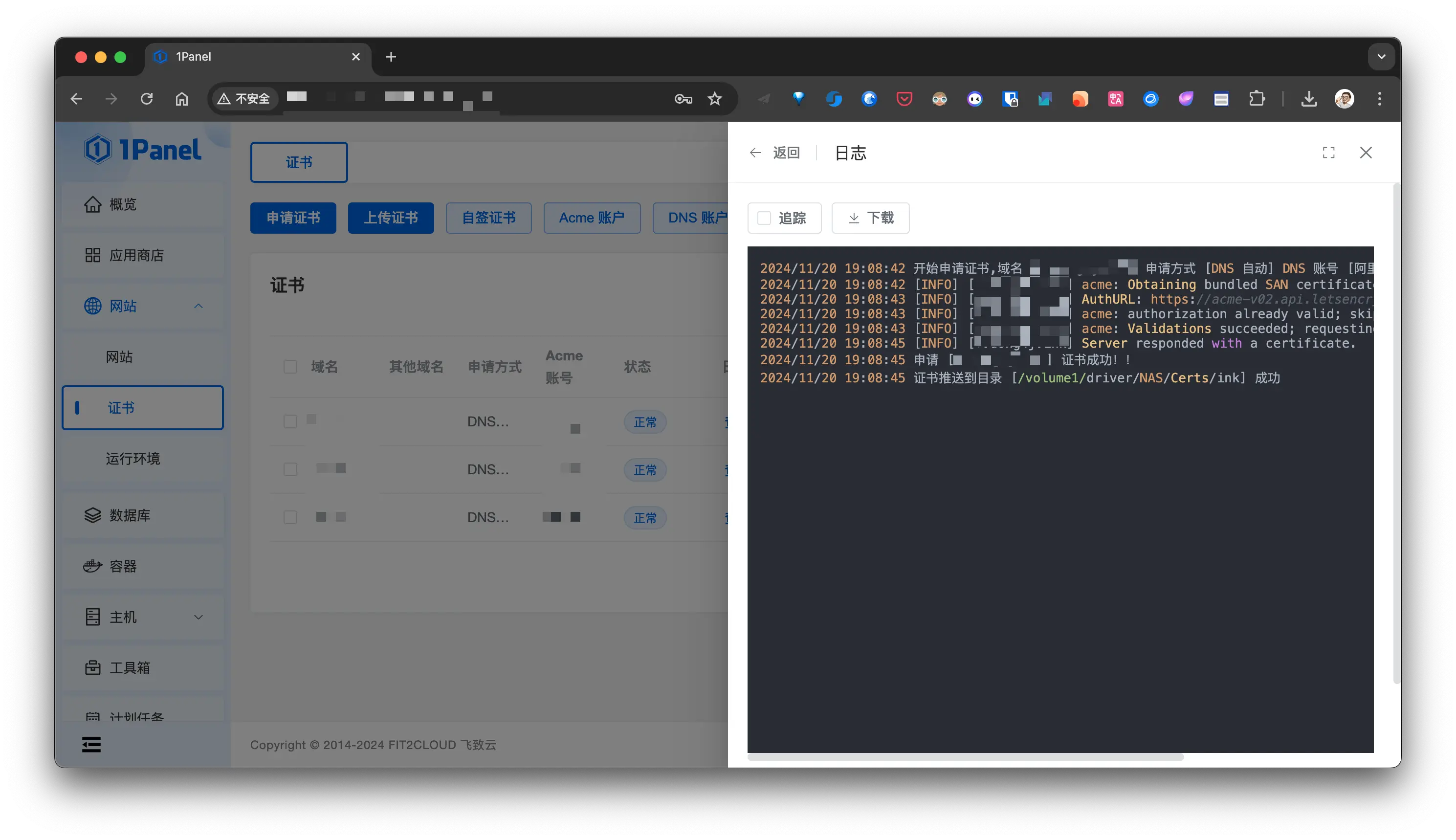Enable the 追踪 tracking checkbox
1456x840 pixels.
(764, 218)
